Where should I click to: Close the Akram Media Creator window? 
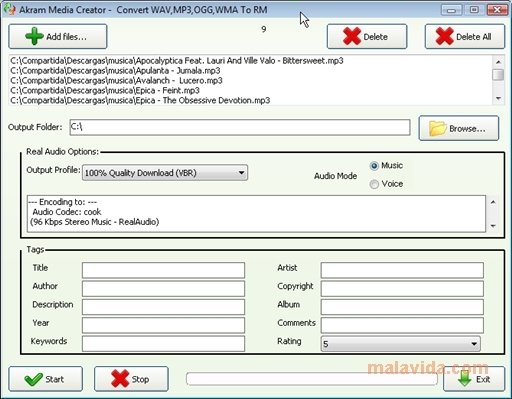pos(497,10)
